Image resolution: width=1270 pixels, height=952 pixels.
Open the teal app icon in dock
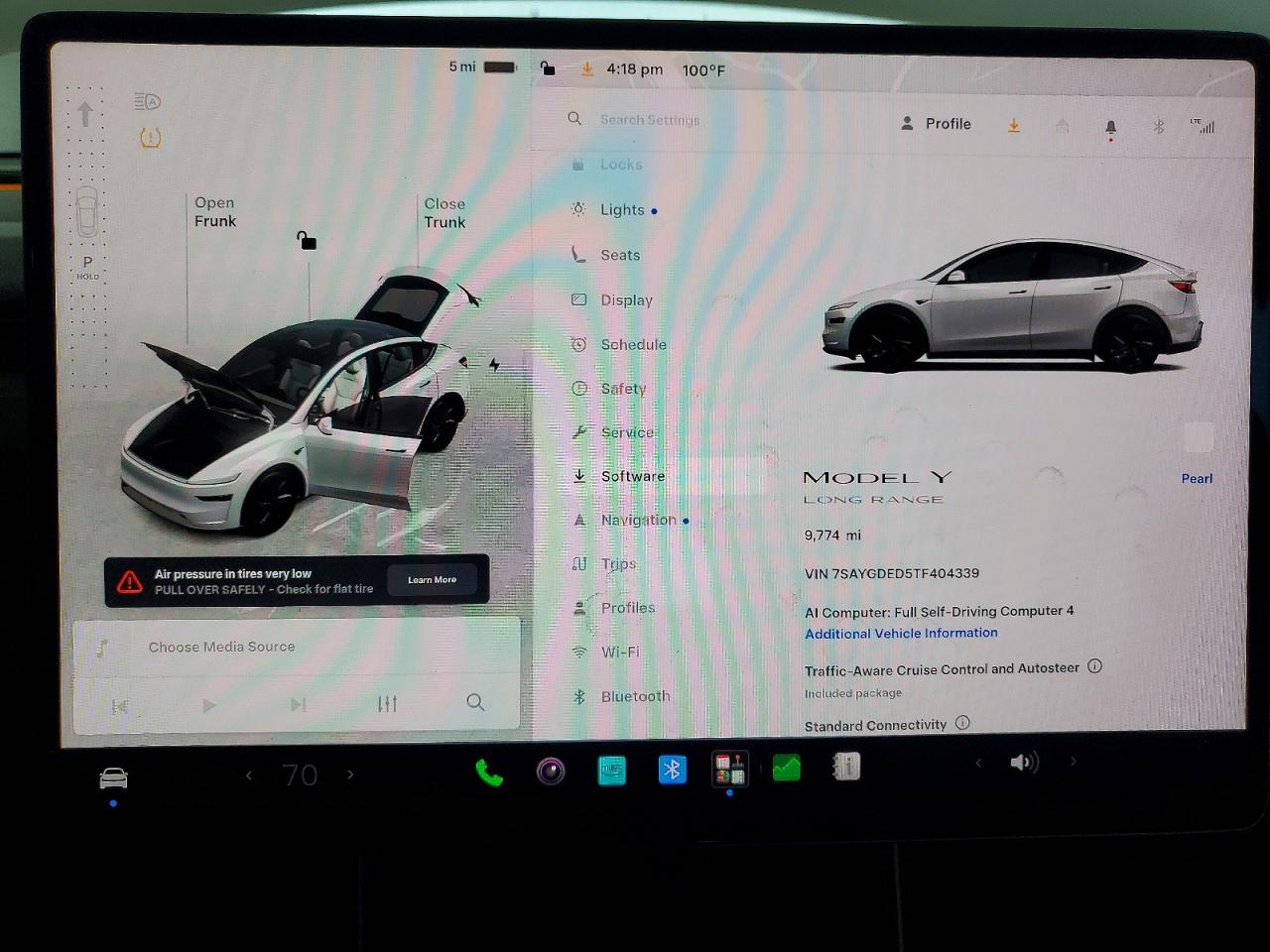612,771
